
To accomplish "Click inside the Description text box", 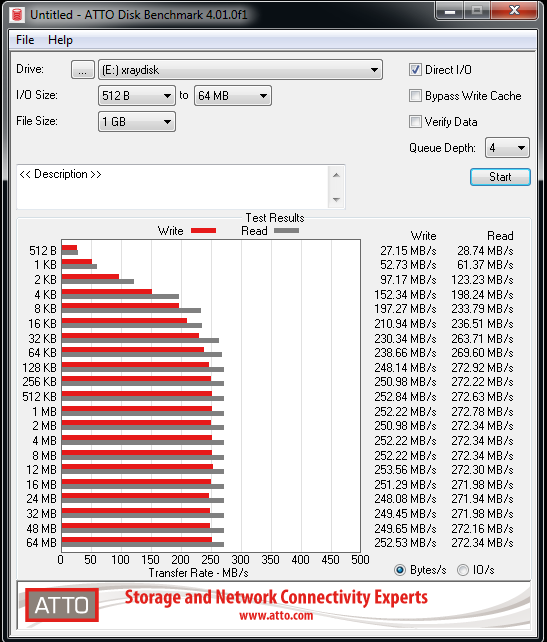I will pos(172,187).
